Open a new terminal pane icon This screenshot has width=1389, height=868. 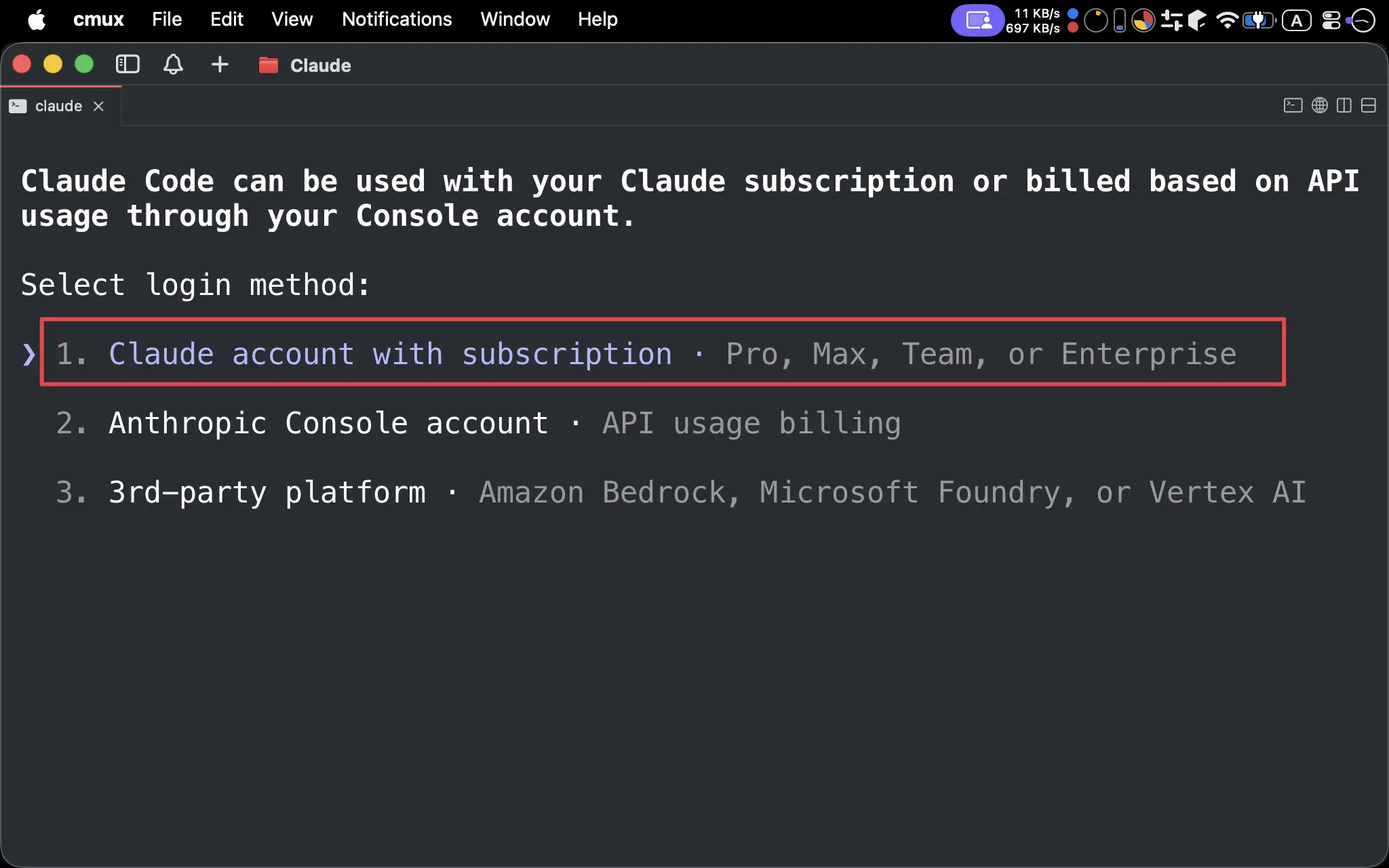tap(1293, 105)
